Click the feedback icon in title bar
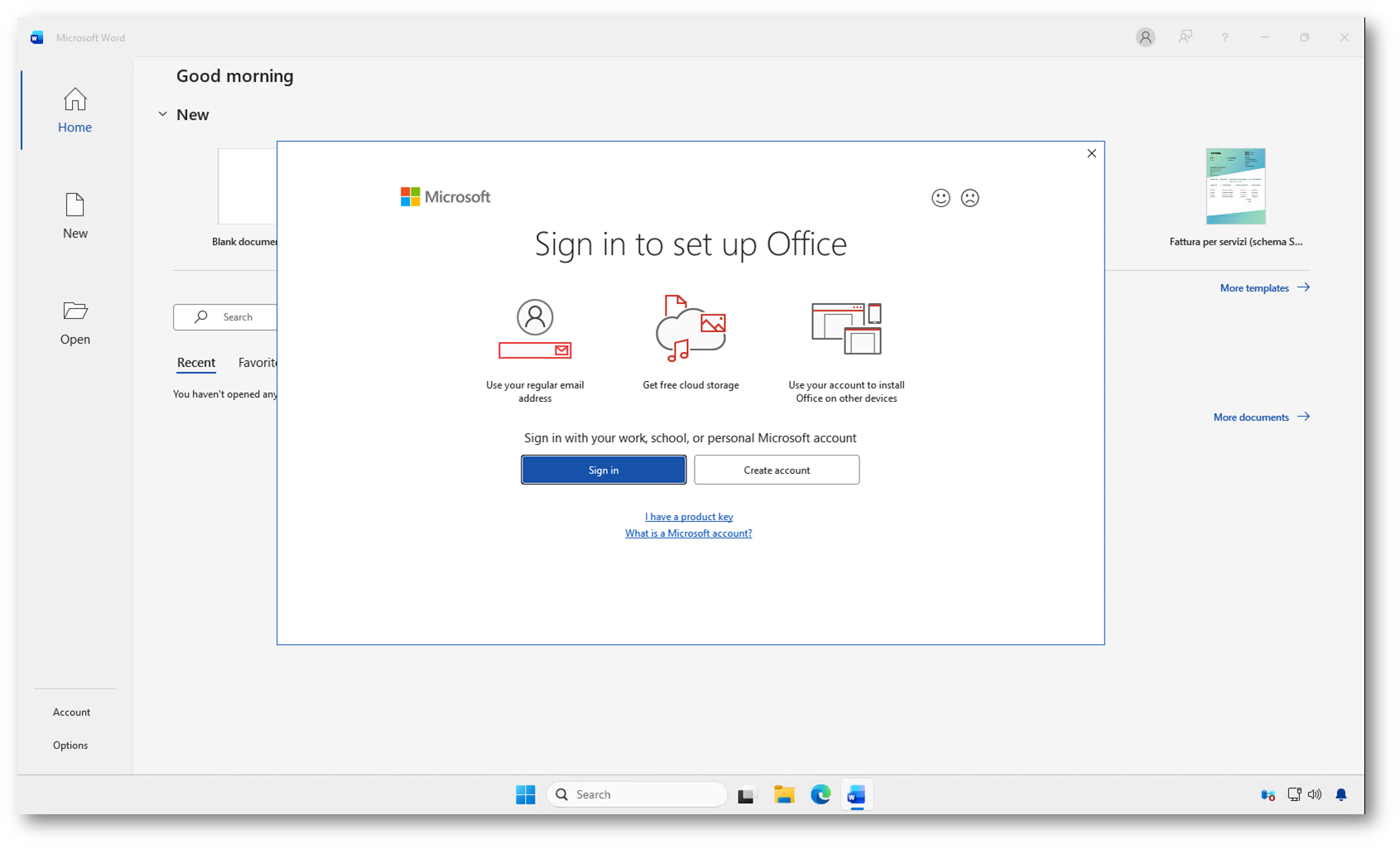1400x849 pixels. click(1186, 37)
